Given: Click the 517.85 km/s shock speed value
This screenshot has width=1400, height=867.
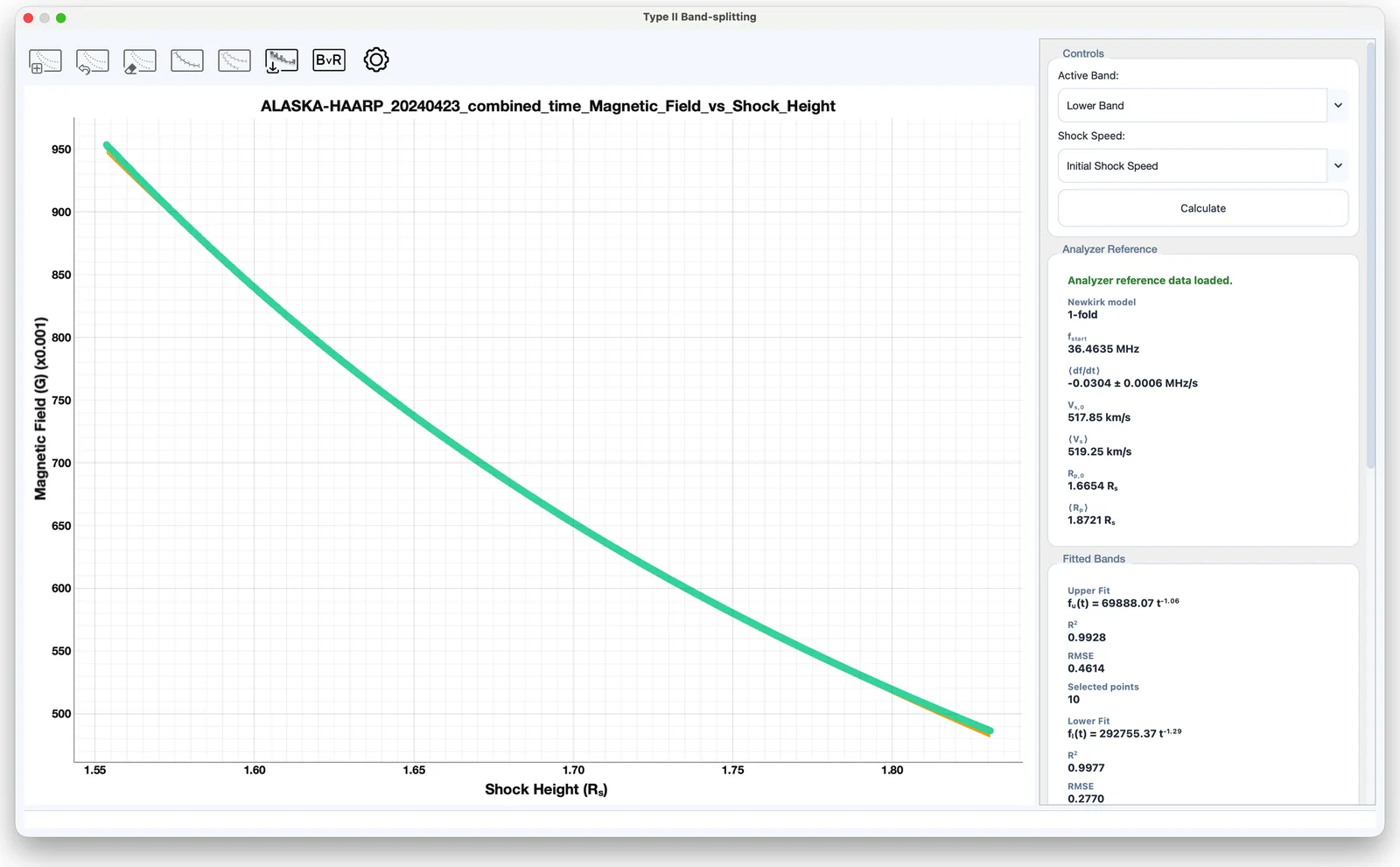Looking at the screenshot, I should (x=1099, y=417).
